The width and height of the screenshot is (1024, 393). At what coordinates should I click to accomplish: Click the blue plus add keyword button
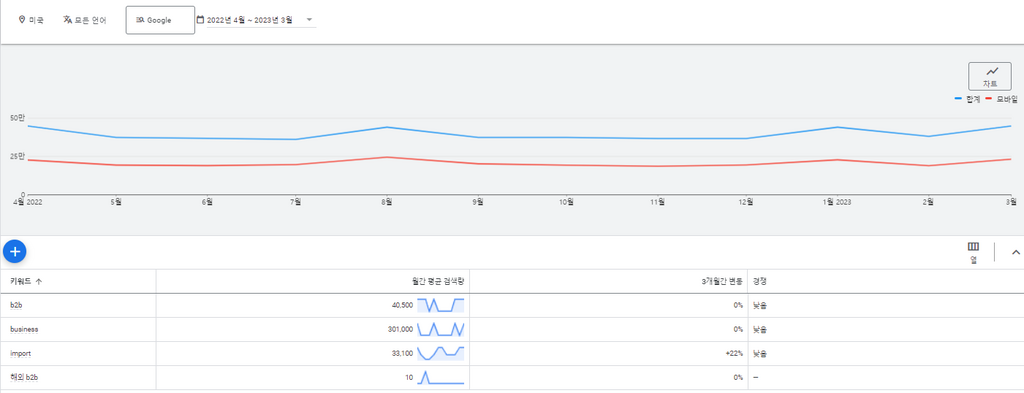point(15,251)
